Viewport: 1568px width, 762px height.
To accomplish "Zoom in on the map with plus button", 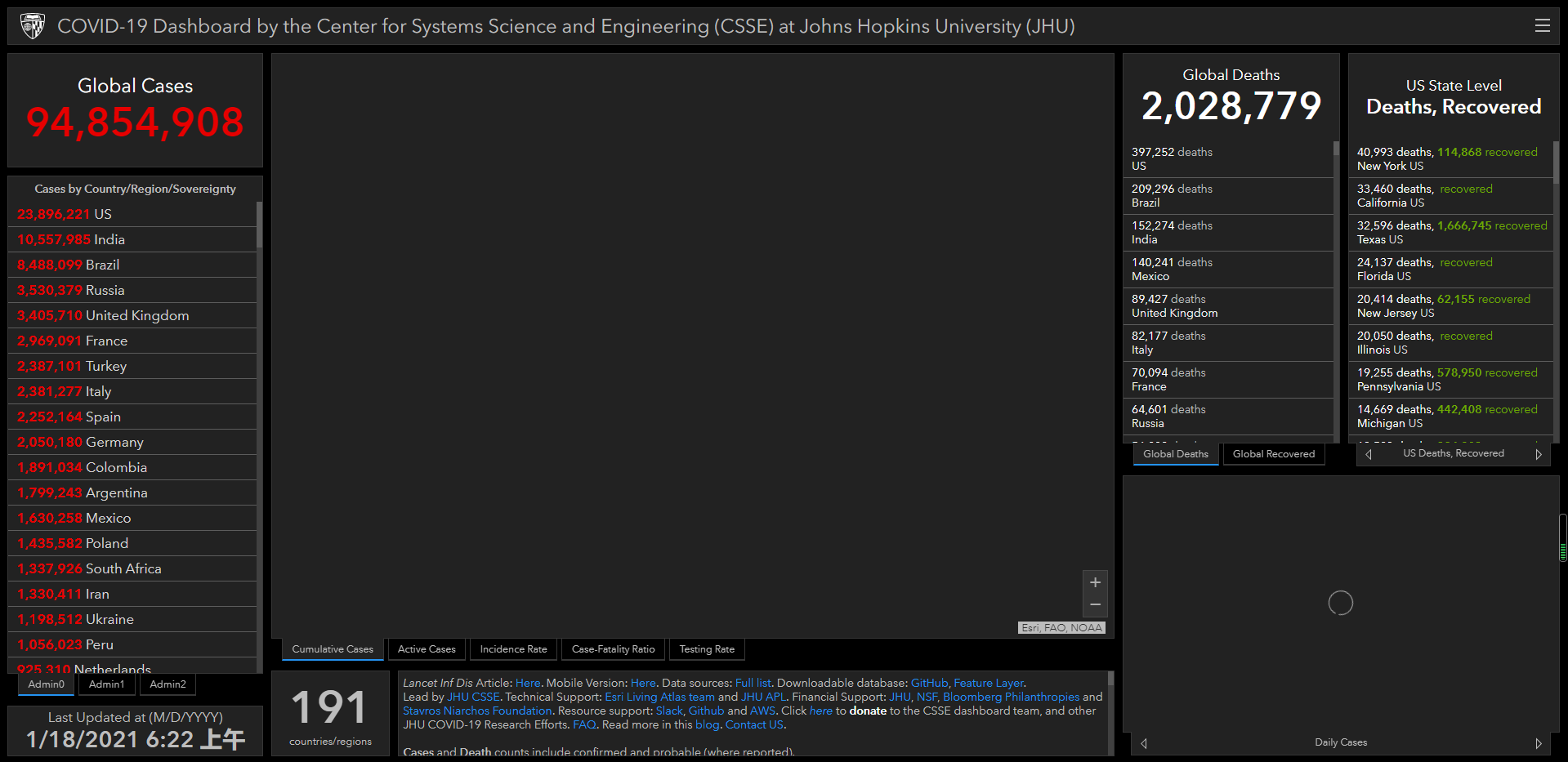I will 1095,582.
